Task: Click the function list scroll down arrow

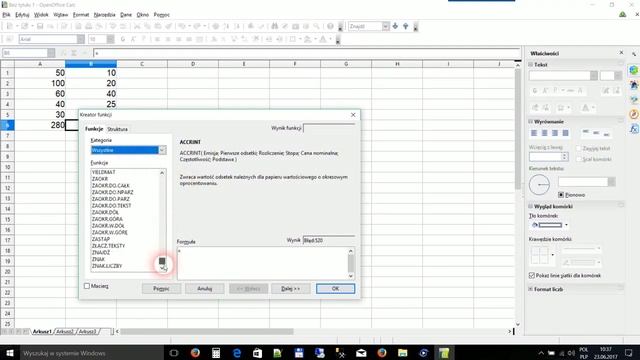Action: pos(162,269)
